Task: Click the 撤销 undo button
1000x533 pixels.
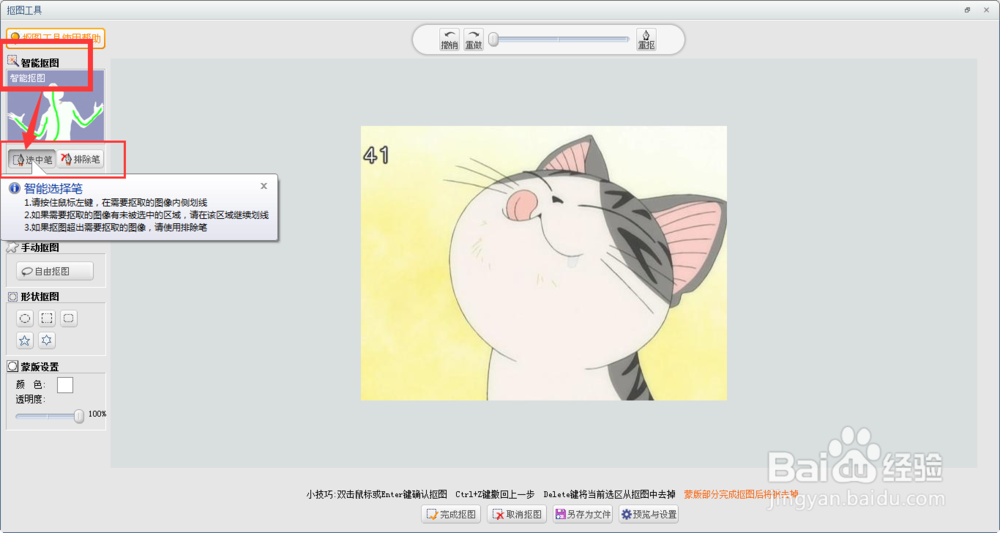Action: click(x=450, y=40)
